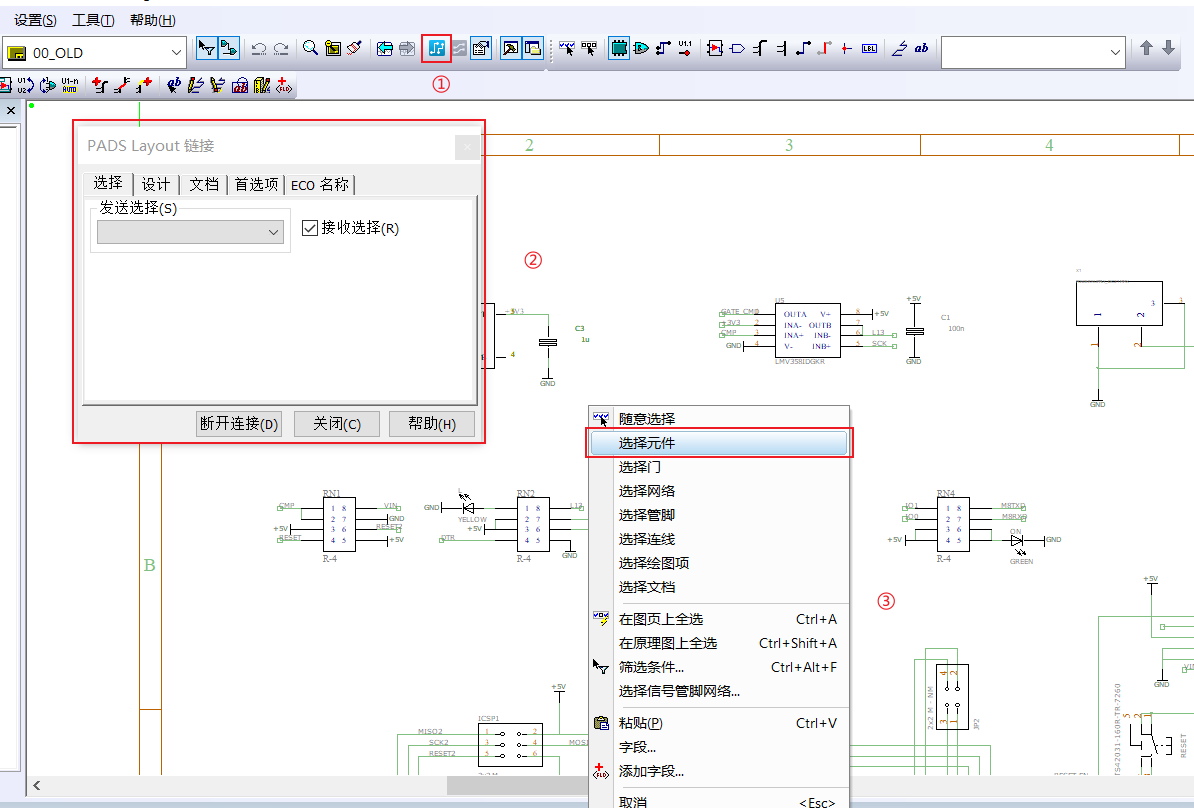Go to the previous view
The width and height of the screenshot is (1194, 808).
(x=385, y=49)
